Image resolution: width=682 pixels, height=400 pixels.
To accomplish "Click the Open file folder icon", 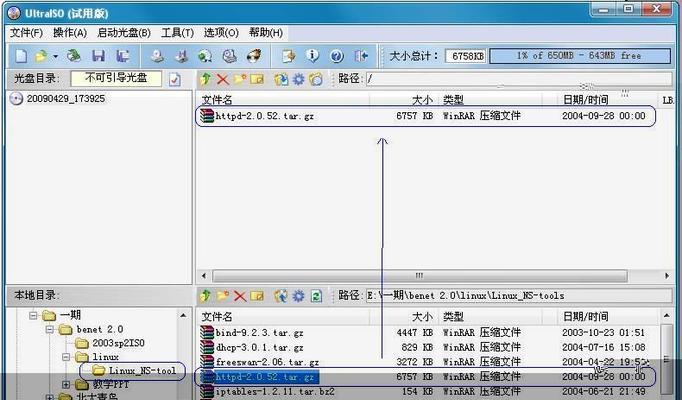I will tap(41, 56).
